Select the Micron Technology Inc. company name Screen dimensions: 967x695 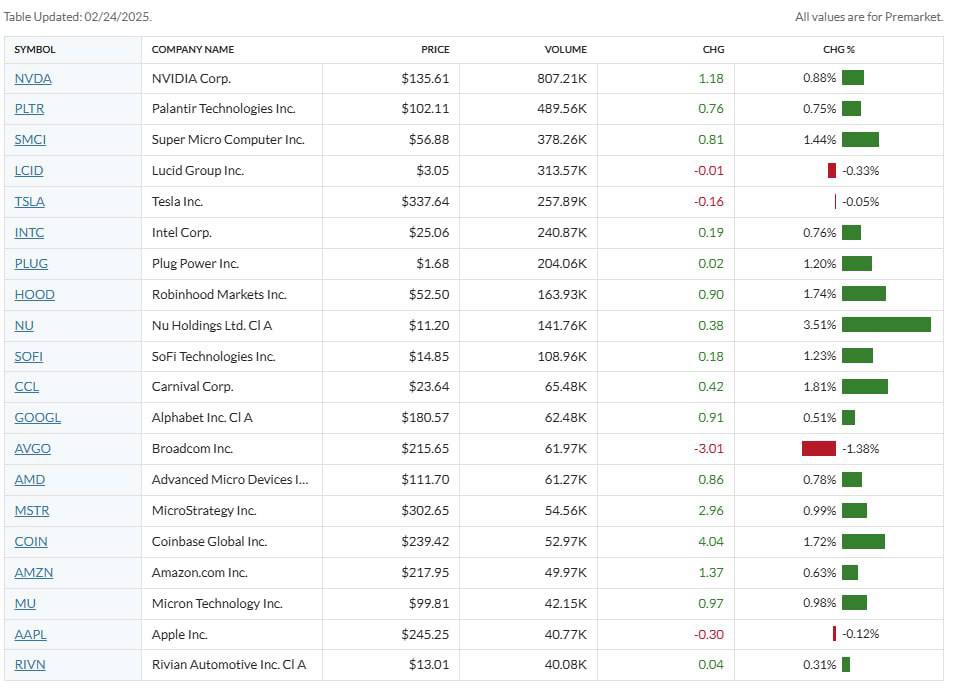217,603
